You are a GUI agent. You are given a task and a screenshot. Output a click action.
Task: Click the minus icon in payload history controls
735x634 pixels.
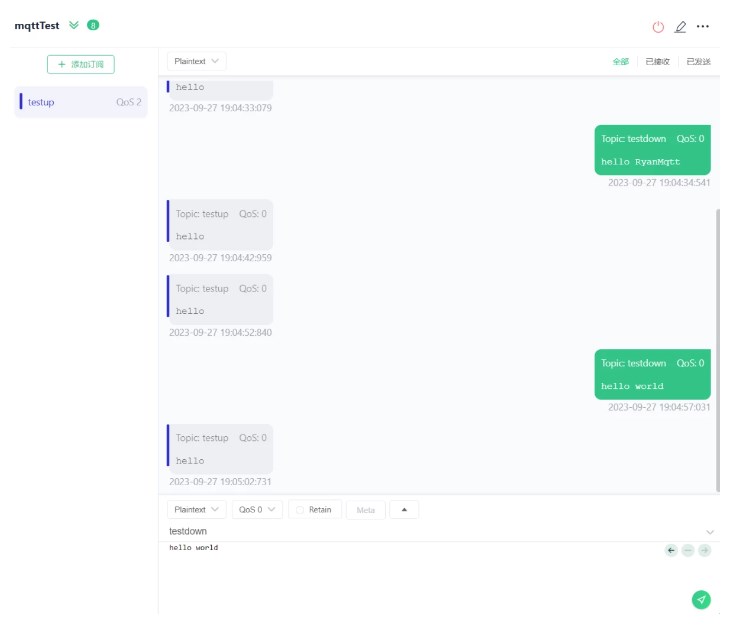pos(688,550)
